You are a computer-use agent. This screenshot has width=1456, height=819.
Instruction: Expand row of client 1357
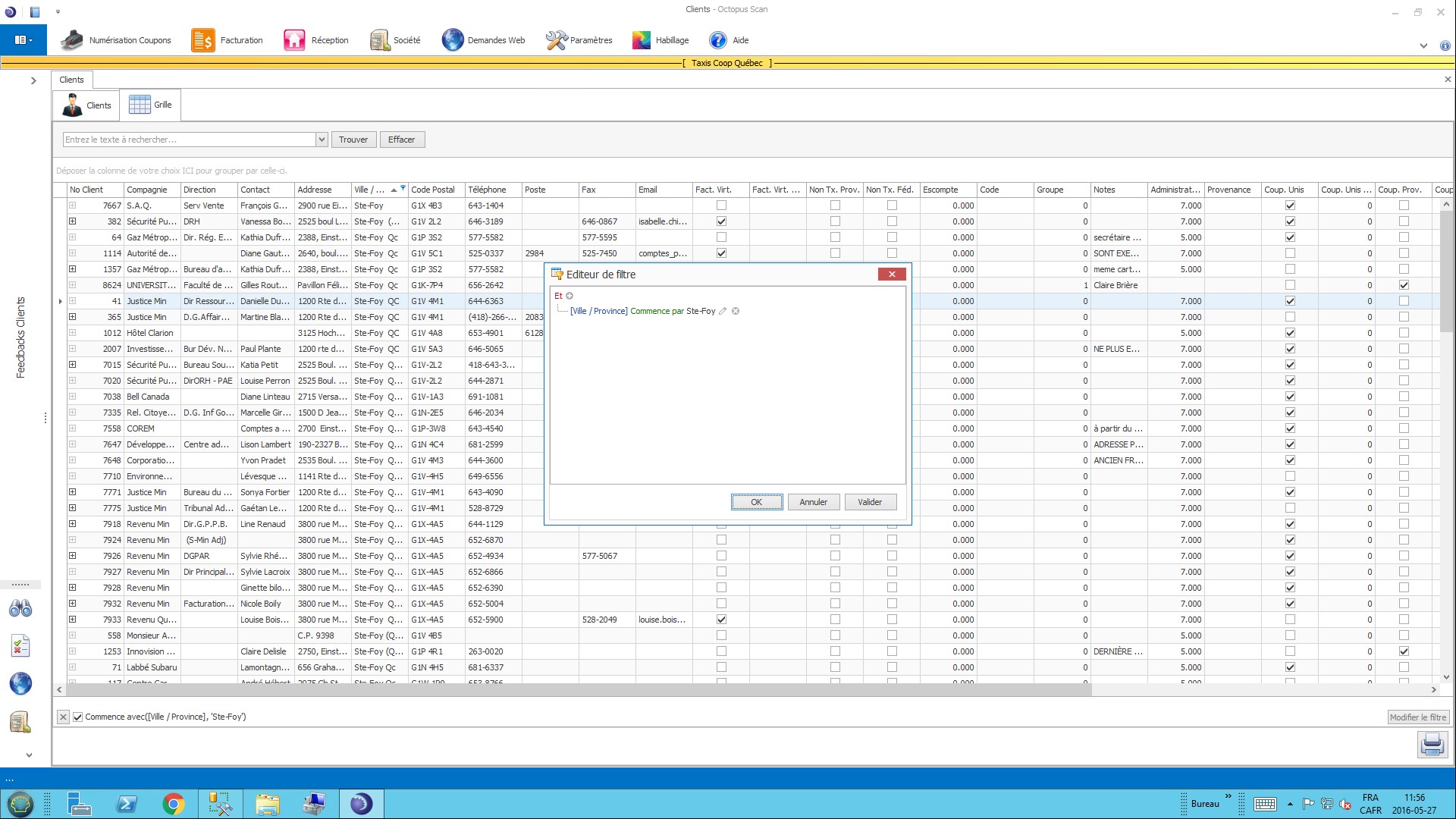pyautogui.click(x=73, y=269)
